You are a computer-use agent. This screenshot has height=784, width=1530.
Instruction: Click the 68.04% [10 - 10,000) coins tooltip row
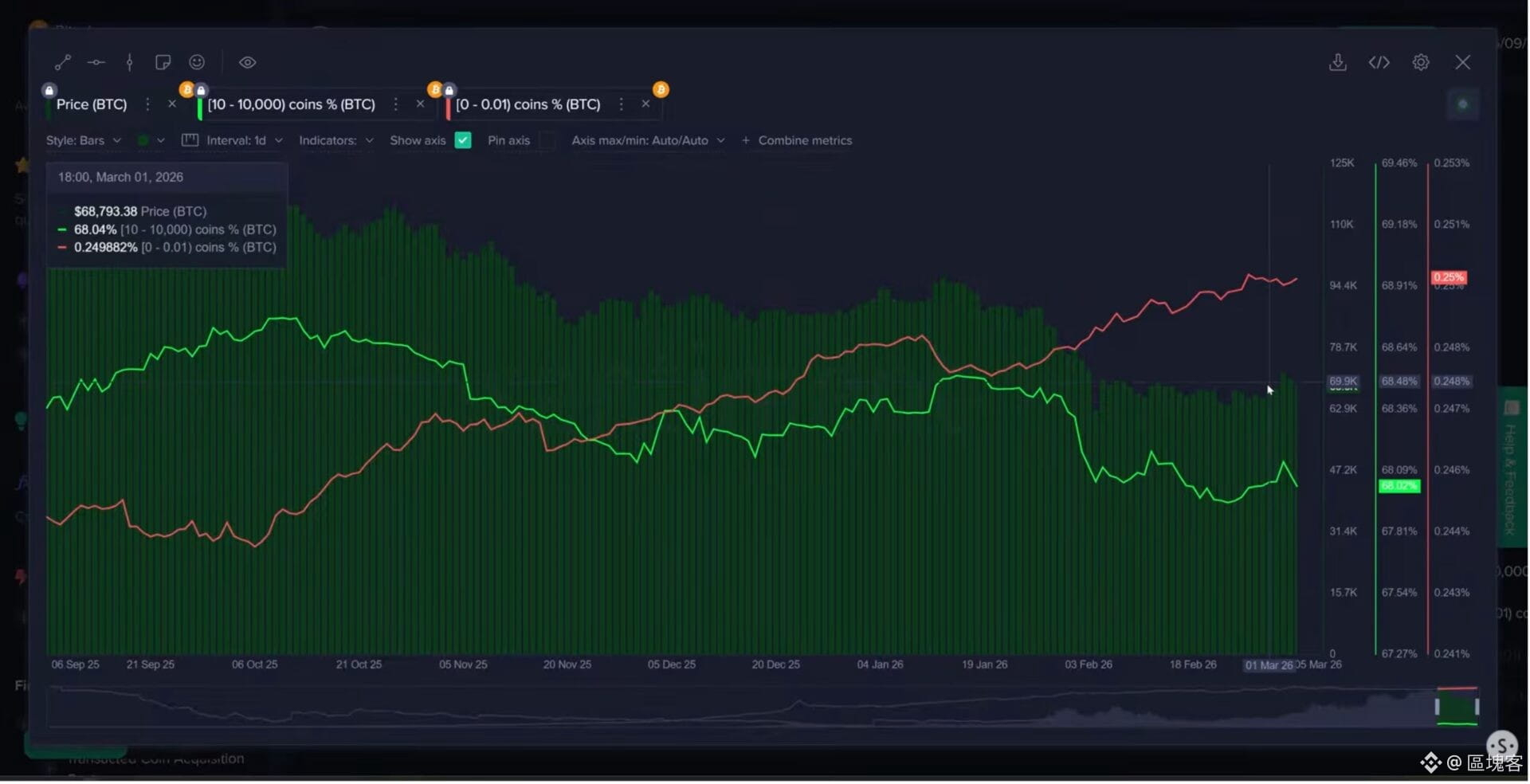click(167, 229)
